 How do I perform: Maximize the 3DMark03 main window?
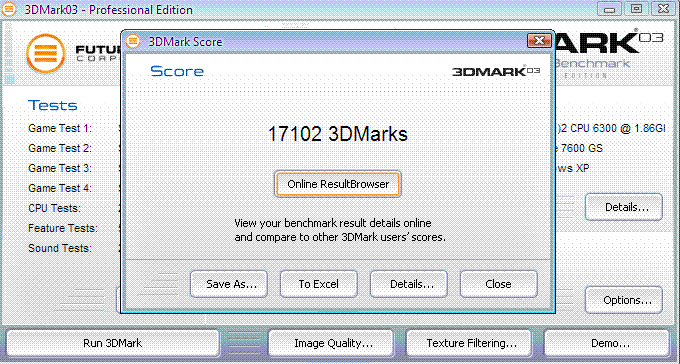(x=636, y=9)
